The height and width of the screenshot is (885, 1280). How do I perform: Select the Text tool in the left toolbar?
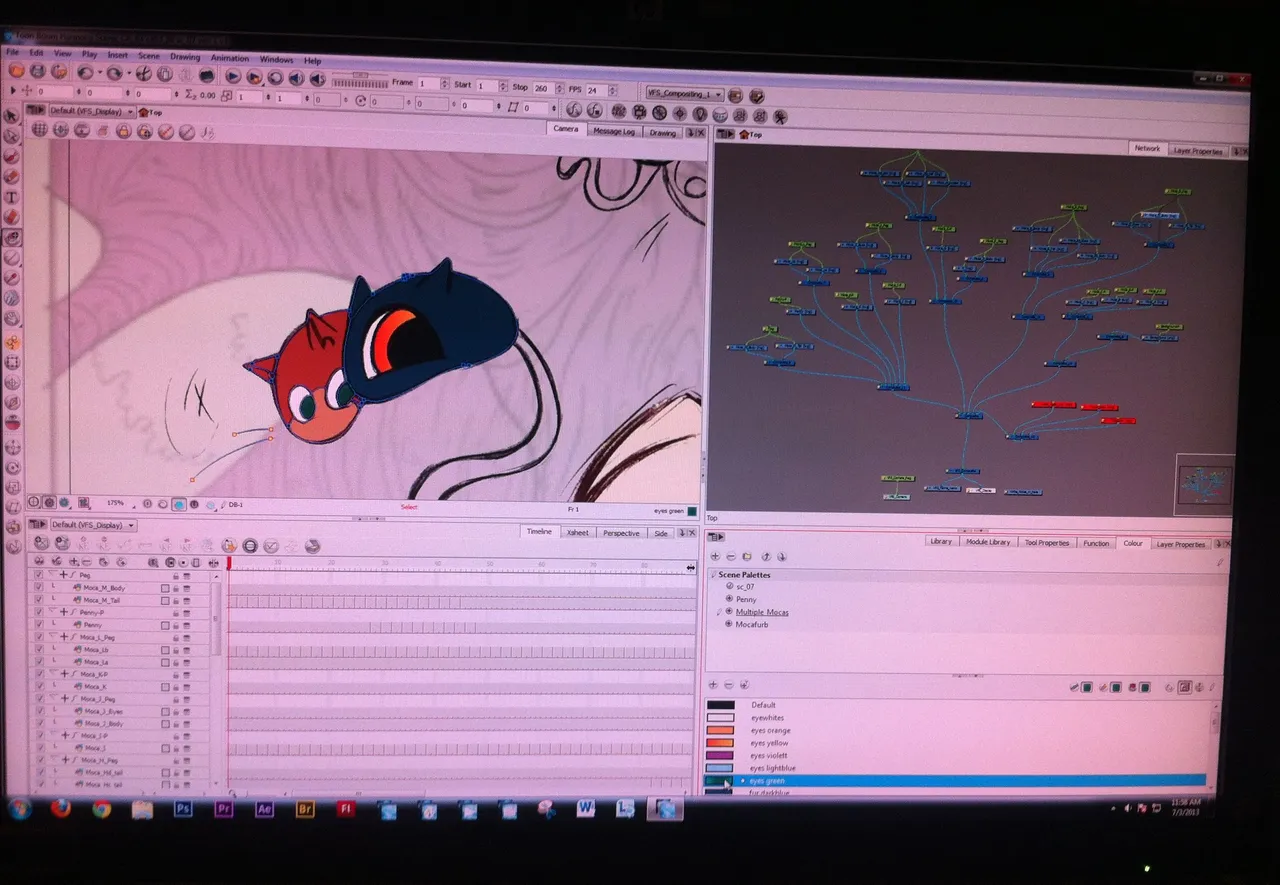(x=12, y=198)
